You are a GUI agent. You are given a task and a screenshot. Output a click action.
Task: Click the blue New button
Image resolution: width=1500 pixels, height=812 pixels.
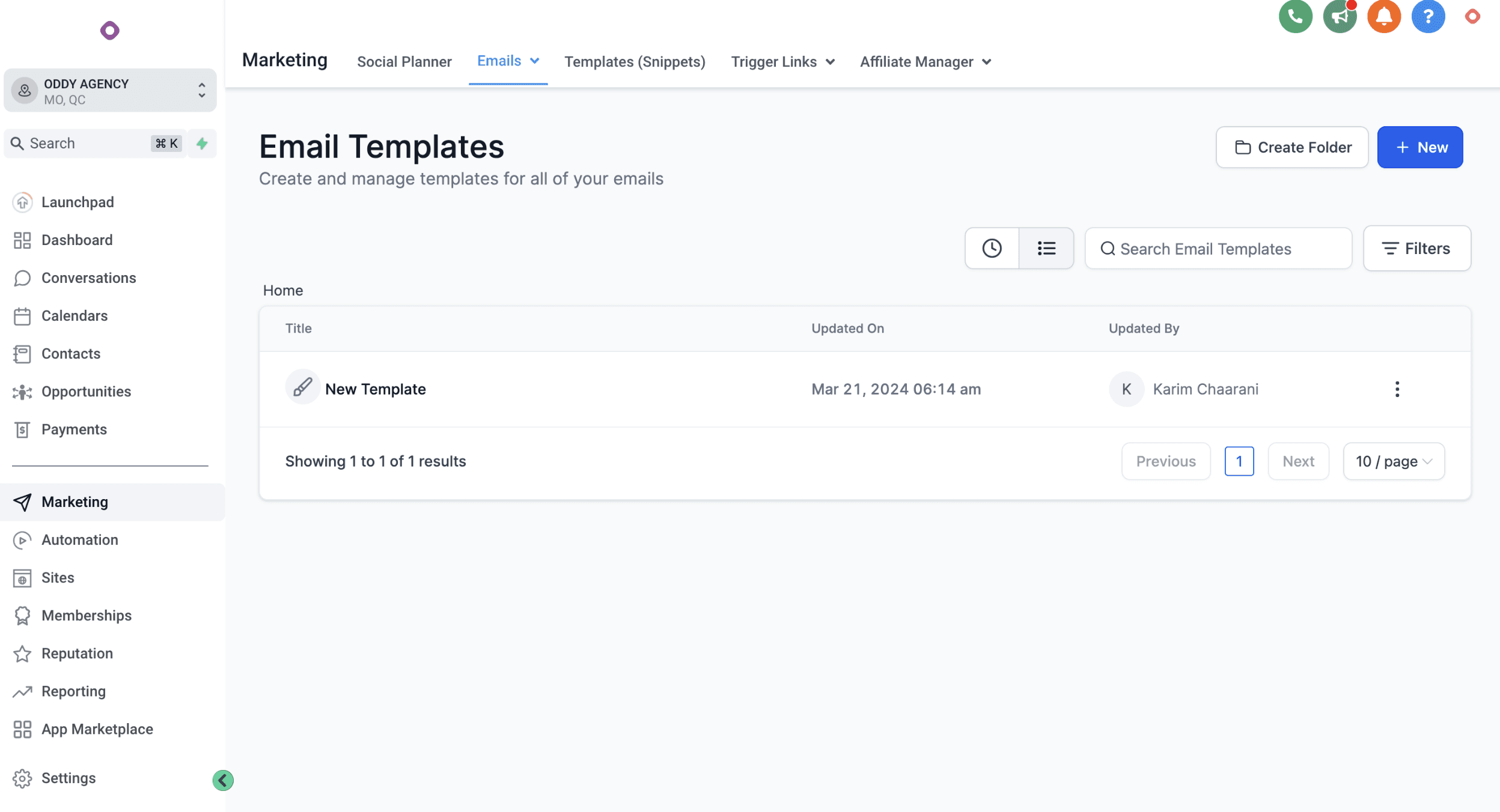tap(1419, 147)
